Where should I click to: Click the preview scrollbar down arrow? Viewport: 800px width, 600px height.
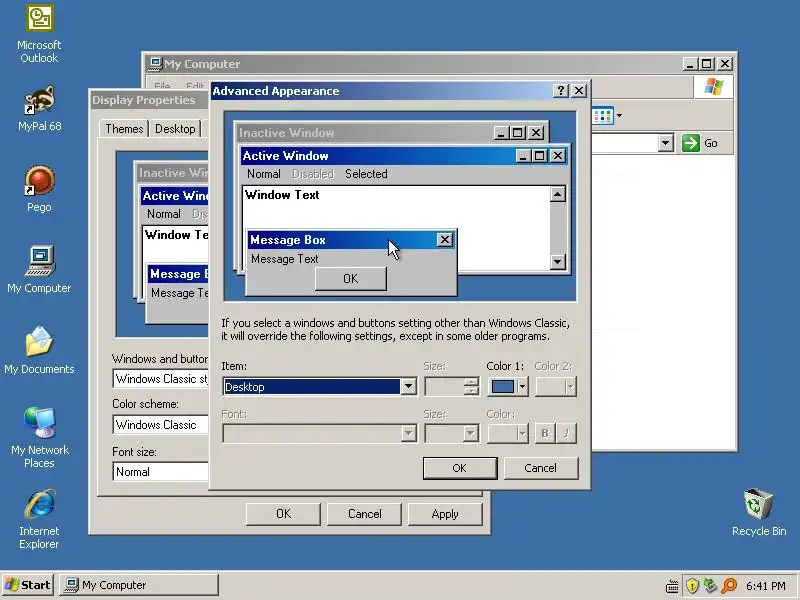click(558, 262)
